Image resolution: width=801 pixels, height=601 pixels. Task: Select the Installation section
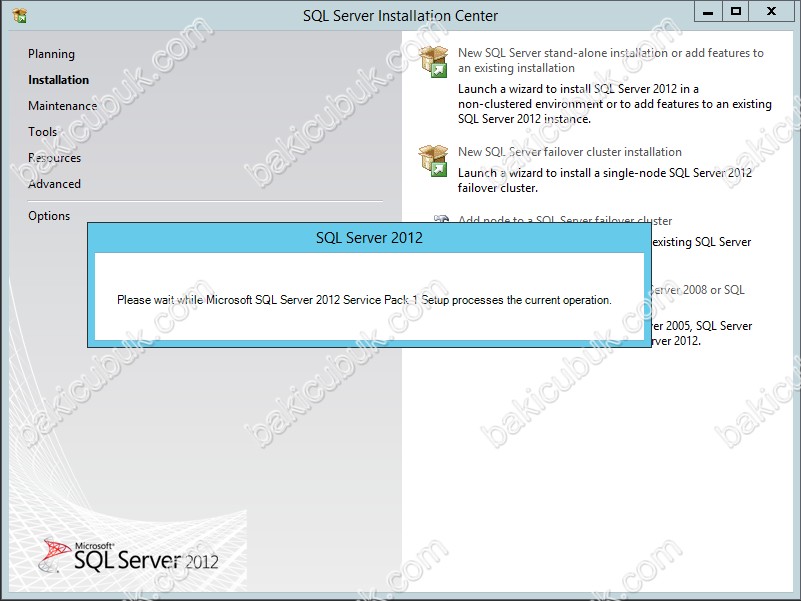[x=58, y=80]
